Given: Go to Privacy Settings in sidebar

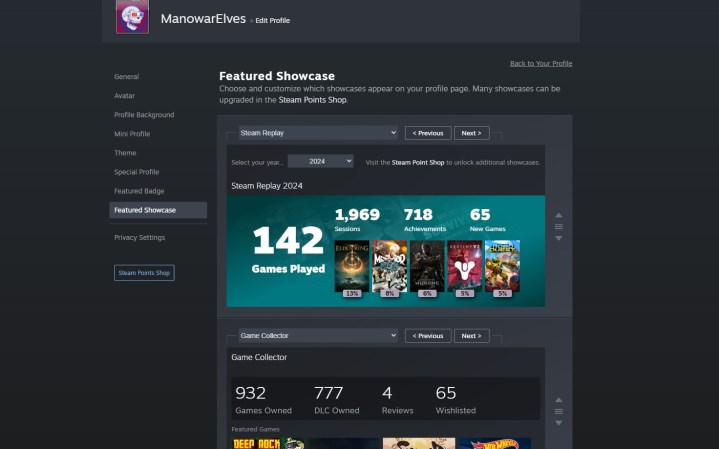Looking at the screenshot, I should coord(140,238).
